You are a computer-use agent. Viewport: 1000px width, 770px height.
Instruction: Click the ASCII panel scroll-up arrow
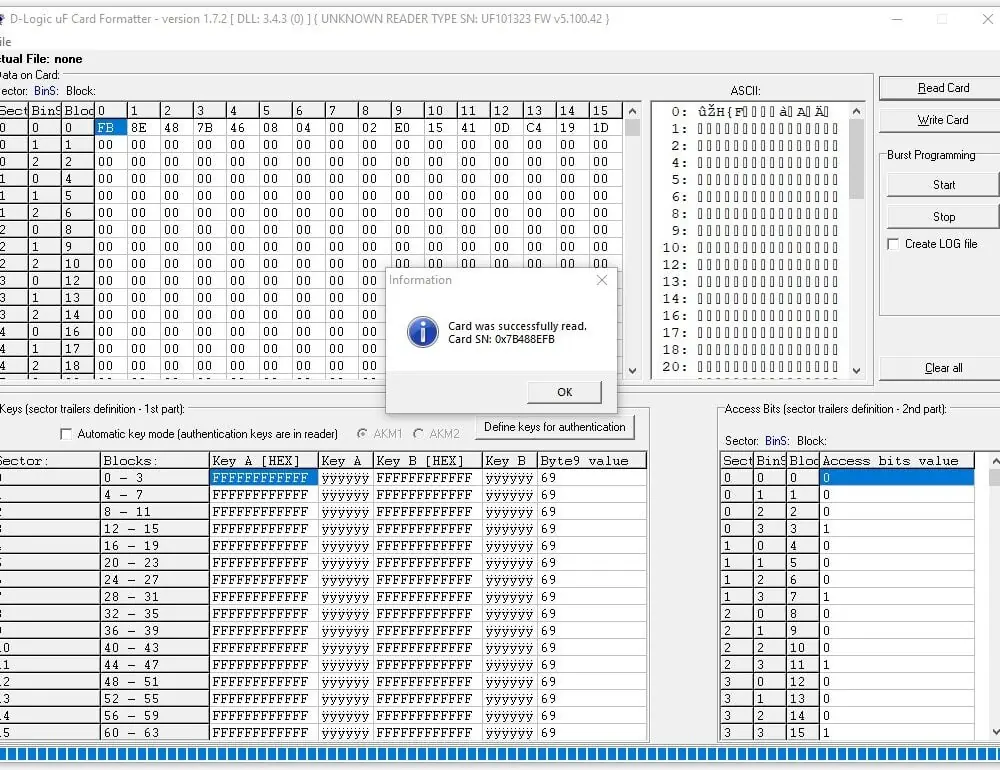pyautogui.click(x=857, y=111)
